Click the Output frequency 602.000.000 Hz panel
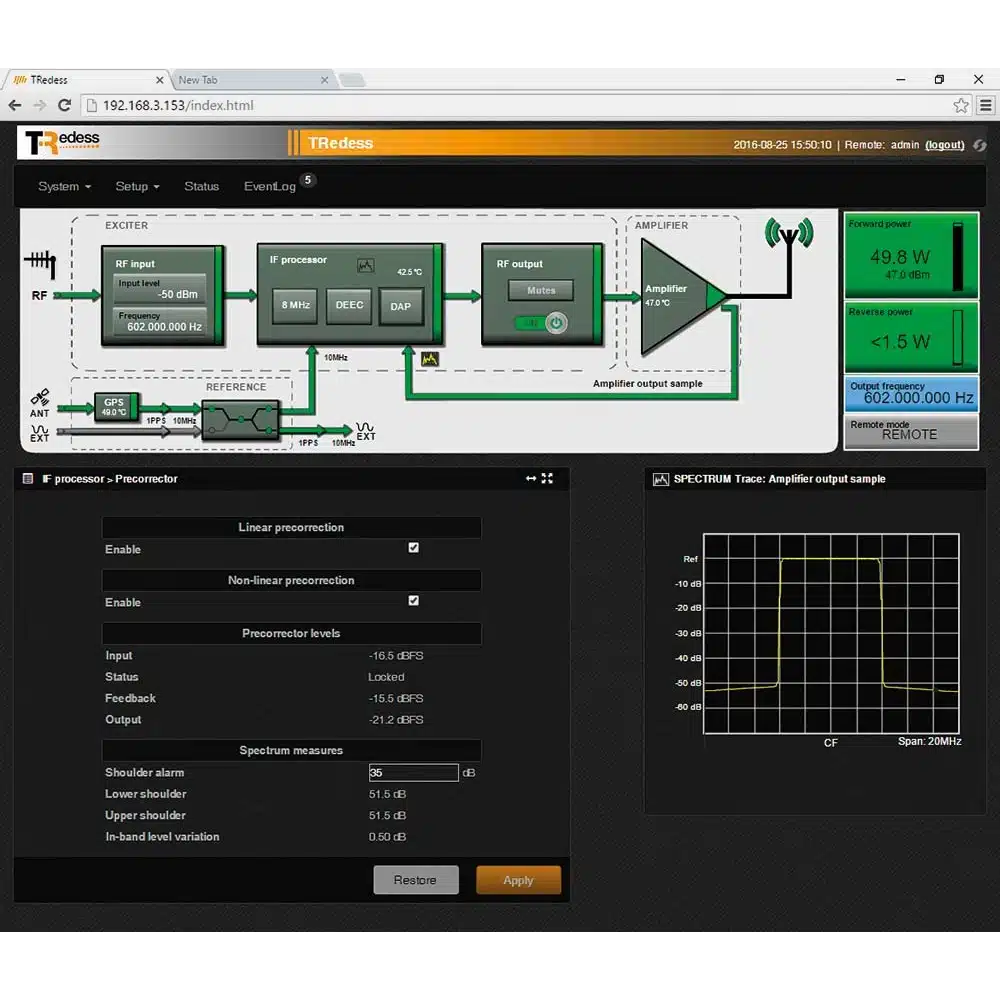Image resolution: width=1000 pixels, height=1000 pixels. click(x=911, y=393)
